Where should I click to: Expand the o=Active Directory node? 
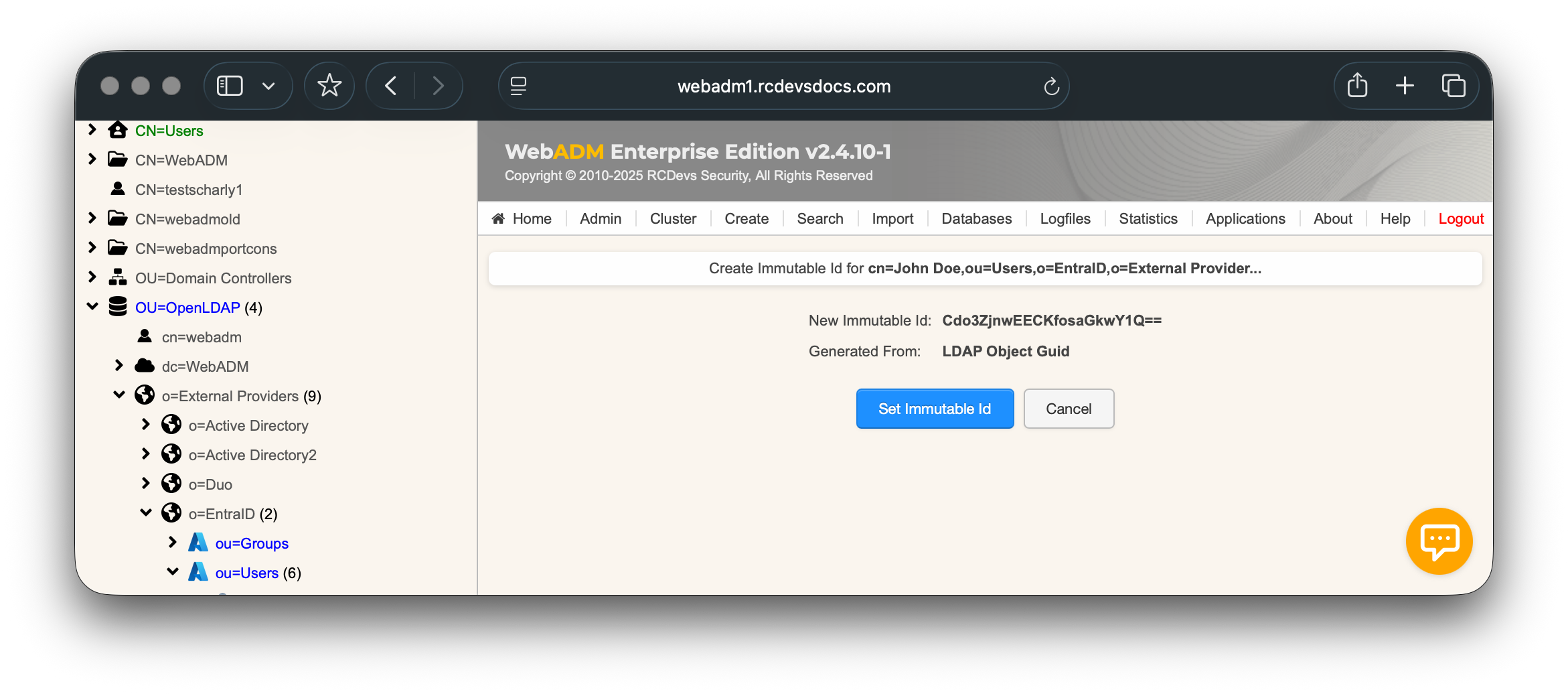[146, 425]
